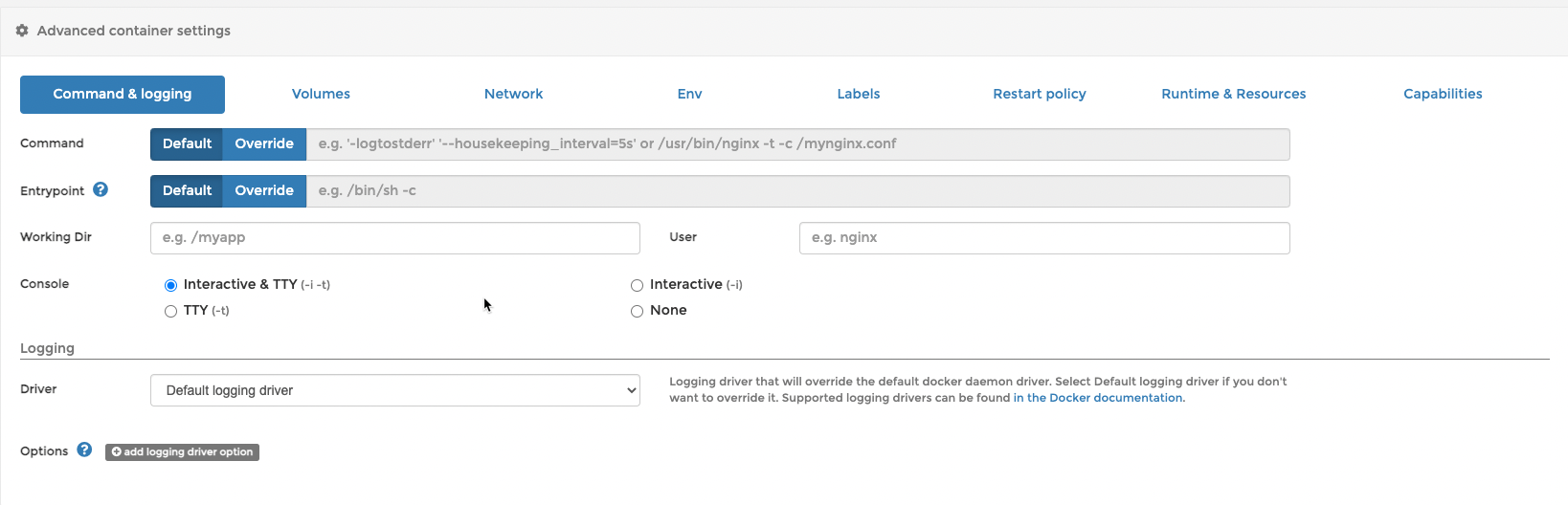Click the Driver label

[x=38, y=389]
